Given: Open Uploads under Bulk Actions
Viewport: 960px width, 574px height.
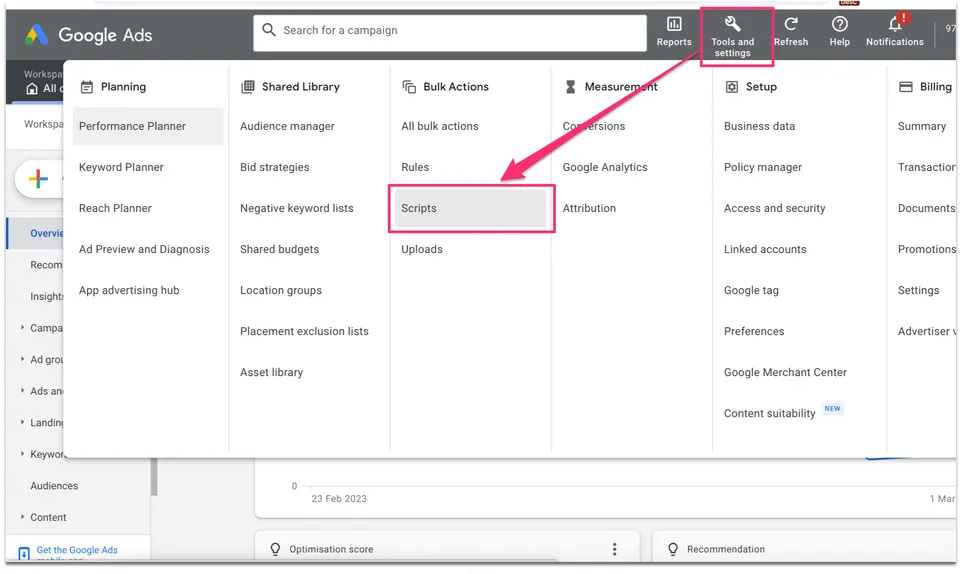Looking at the screenshot, I should point(422,249).
